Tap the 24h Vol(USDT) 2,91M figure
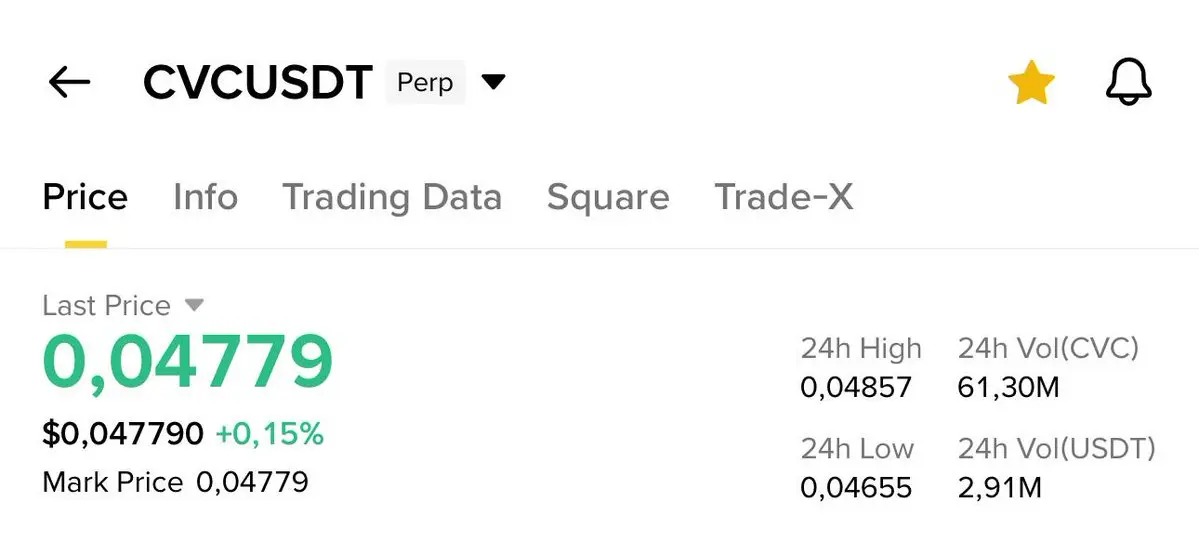The height and width of the screenshot is (542, 1199). tap(1000, 487)
